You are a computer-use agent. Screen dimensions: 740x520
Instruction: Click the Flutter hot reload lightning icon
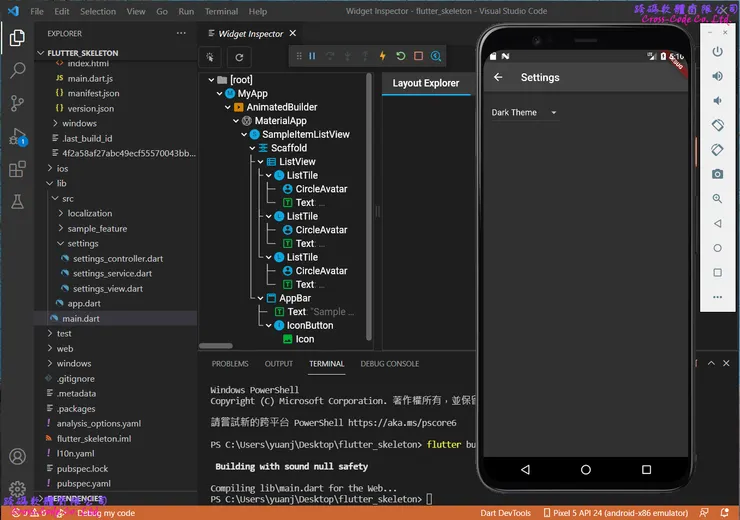pyautogui.click(x=383, y=57)
